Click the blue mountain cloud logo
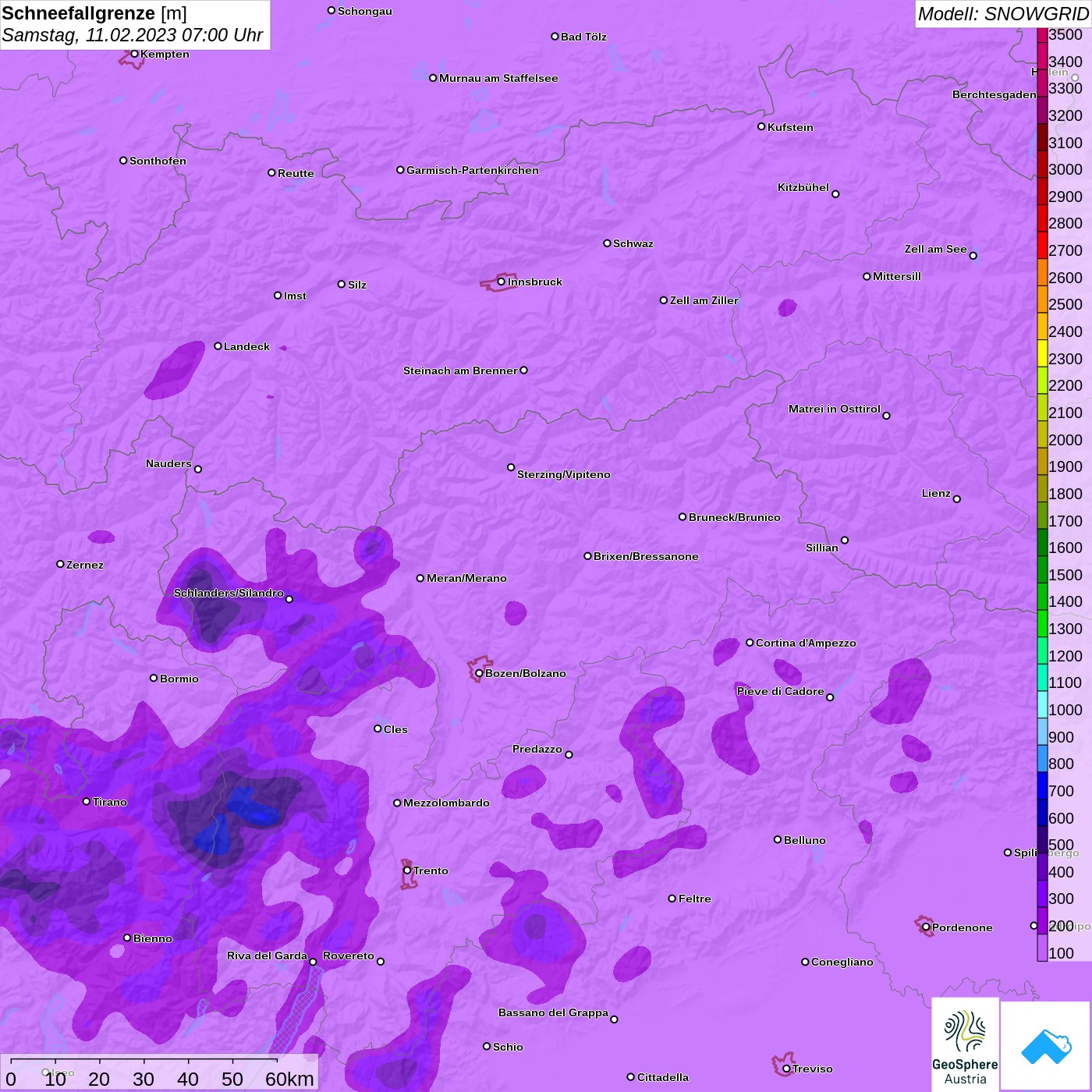Screen dimensions: 1092x1092 1046,1046
